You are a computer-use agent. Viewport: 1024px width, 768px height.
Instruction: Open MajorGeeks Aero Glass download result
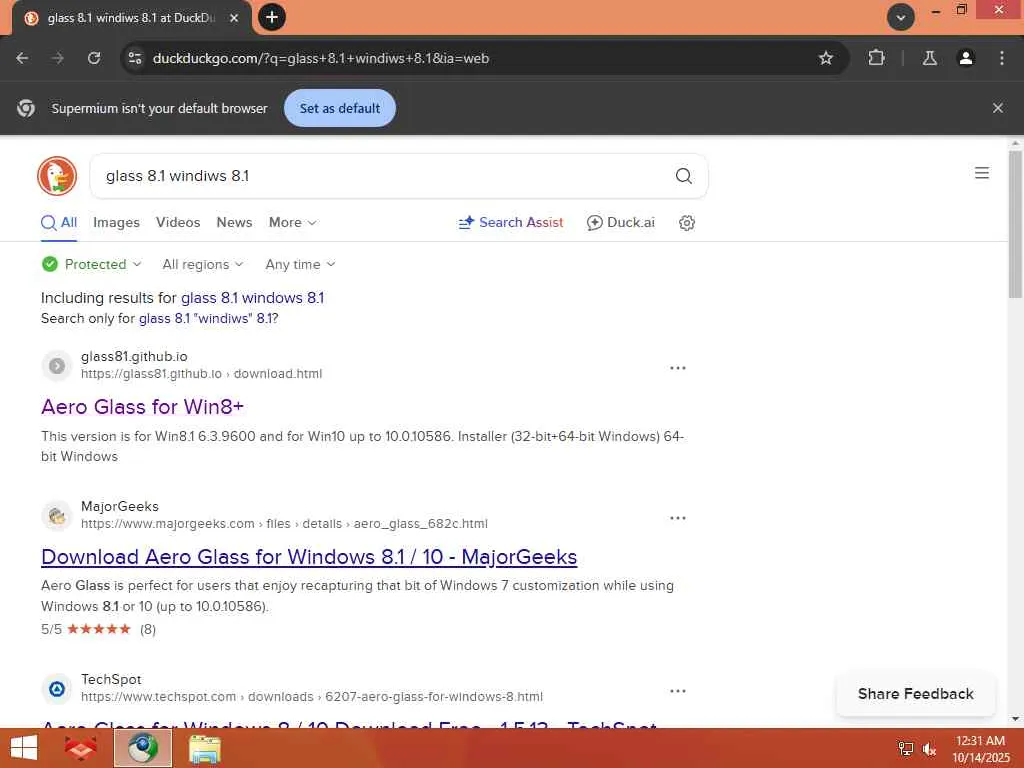309,557
